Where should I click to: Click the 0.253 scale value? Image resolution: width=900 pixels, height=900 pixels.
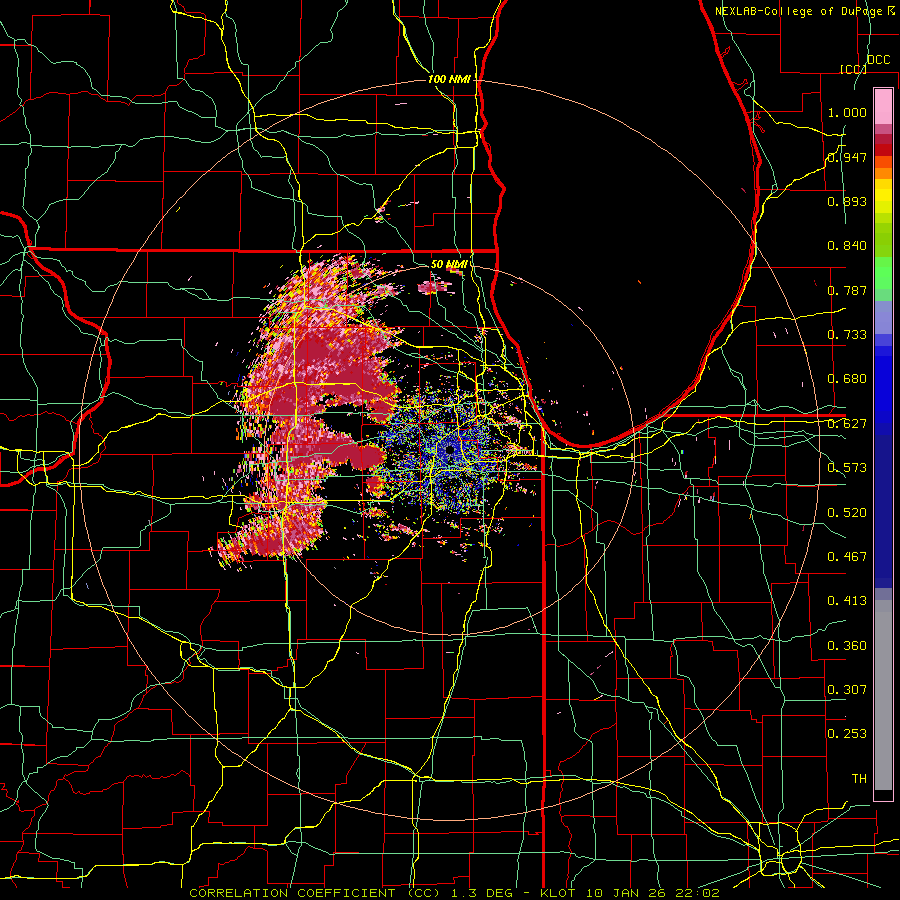click(x=847, y=734)
